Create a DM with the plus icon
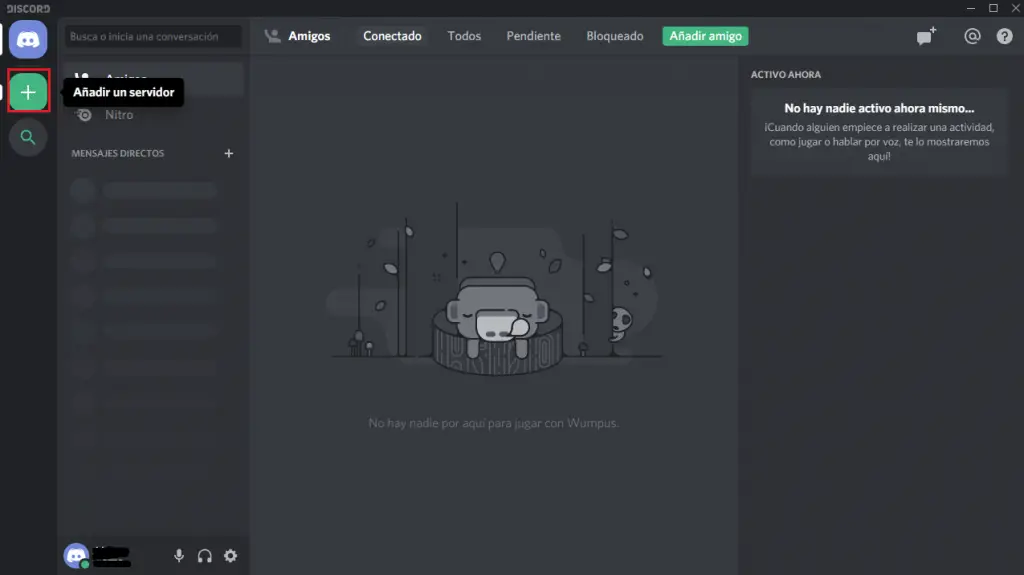Screen dimensions: 1024x575 pos(229,154)
